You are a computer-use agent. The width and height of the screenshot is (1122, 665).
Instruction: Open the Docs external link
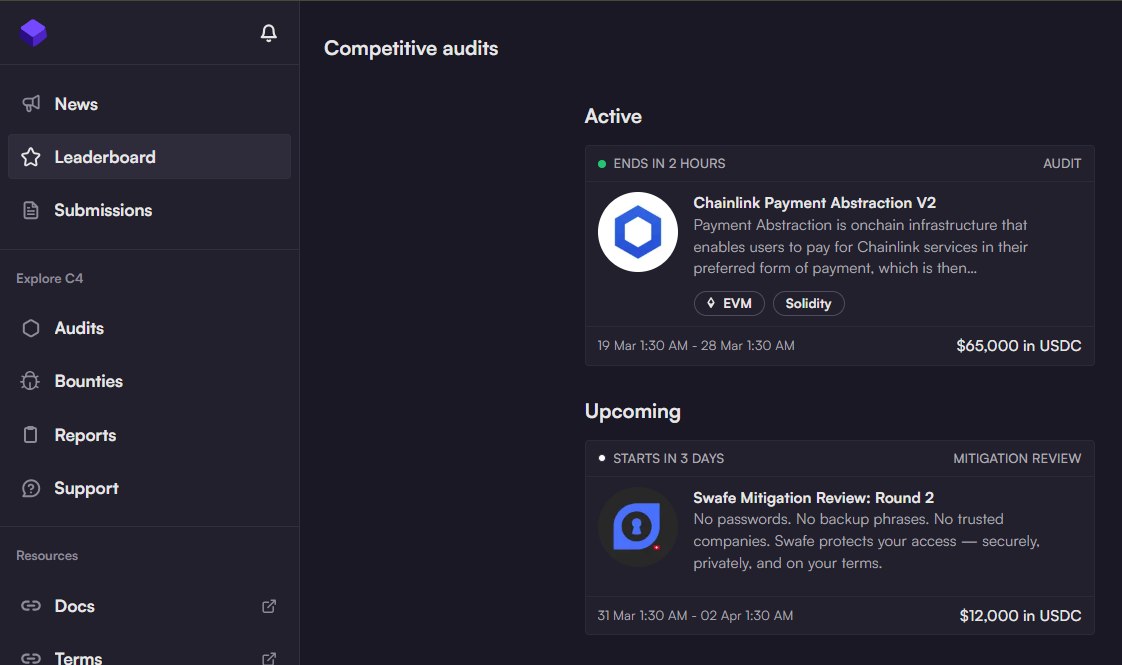tap(149, 606)
